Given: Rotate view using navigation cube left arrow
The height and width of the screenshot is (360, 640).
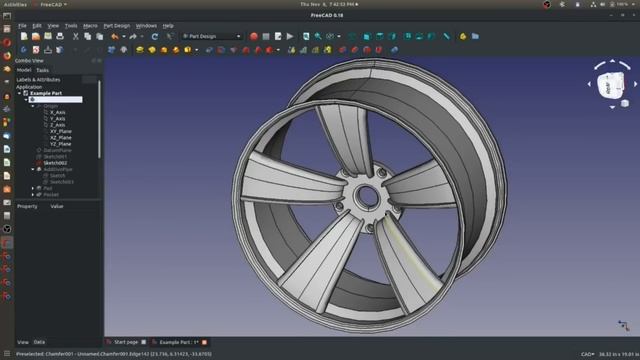Looking at the screenshot, I should tap(589, 84).
